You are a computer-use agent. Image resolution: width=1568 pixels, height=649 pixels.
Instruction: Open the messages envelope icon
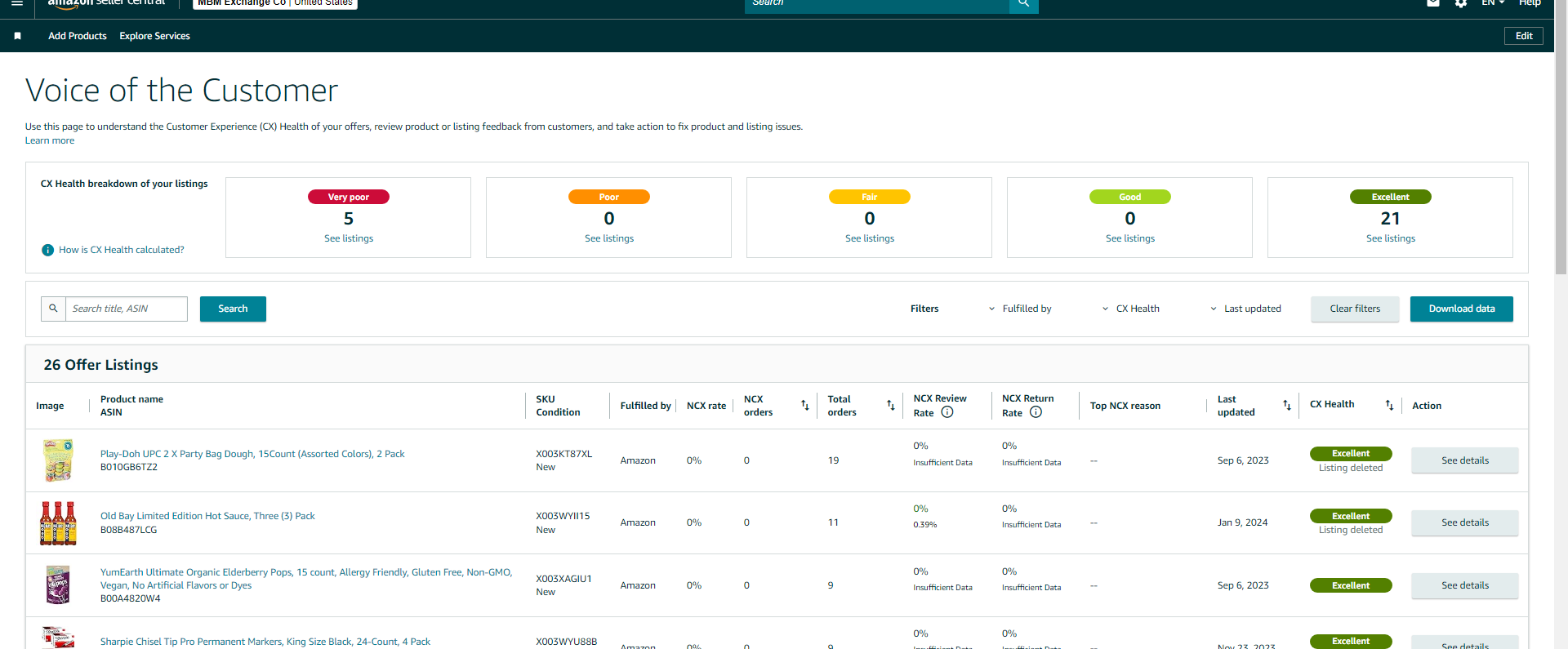[1433, 3]
